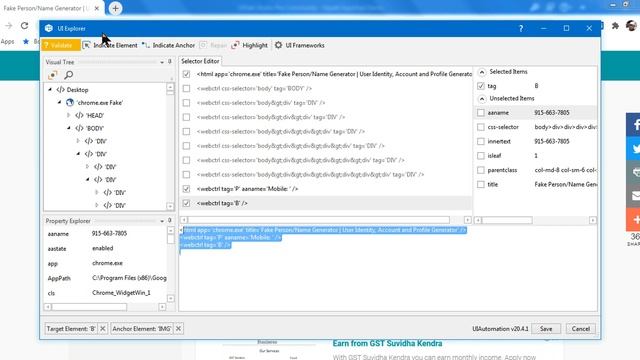Click Indicate Anchor in the toolbar
The width and height of the screenshot is (640, 360).
tap(169, 45)
